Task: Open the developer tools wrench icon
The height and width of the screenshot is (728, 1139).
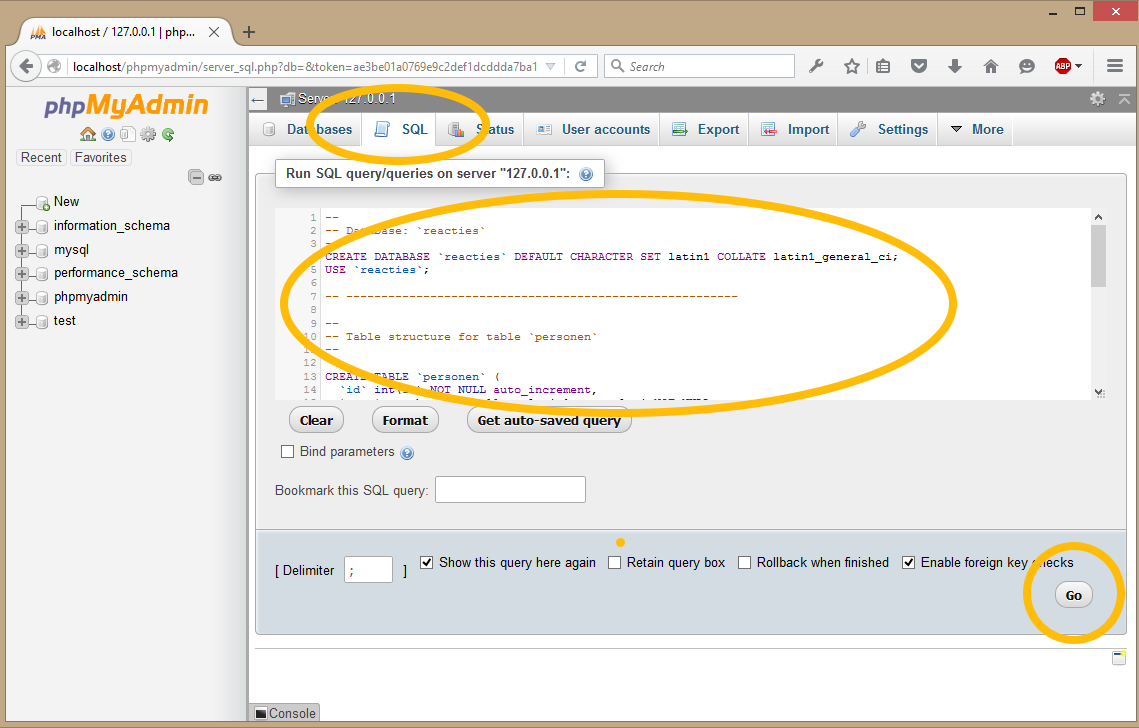Action: [x=816, y=66]
